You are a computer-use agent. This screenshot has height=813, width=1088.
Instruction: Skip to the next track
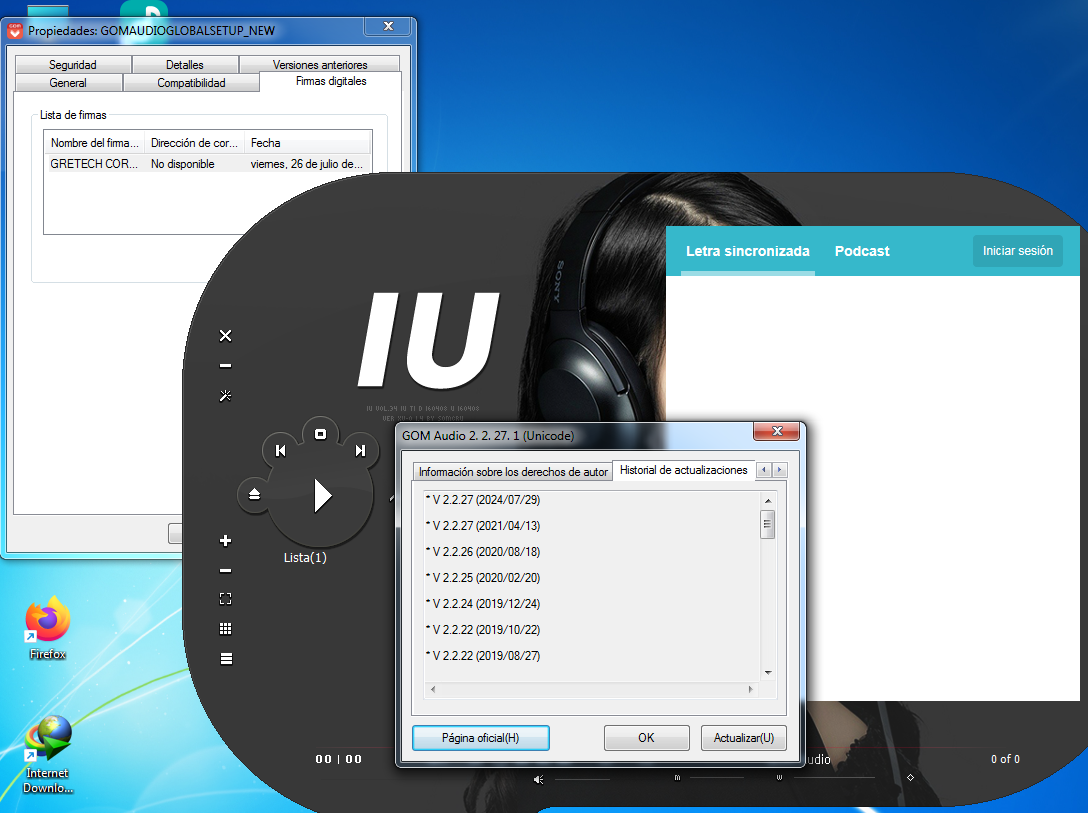point(360,451)
